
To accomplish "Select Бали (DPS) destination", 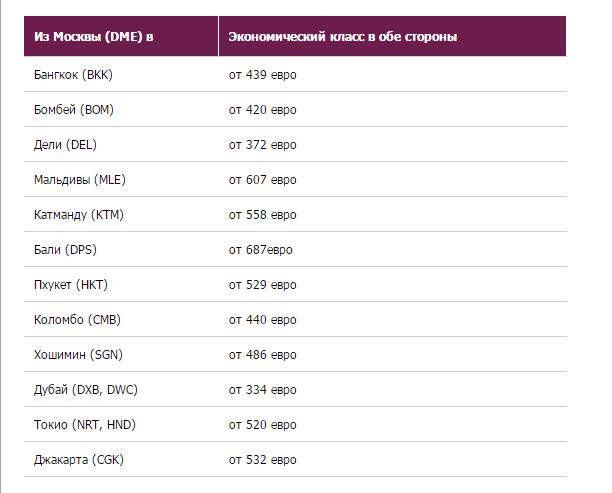I will pyautogui.click(x=65, y=250).
